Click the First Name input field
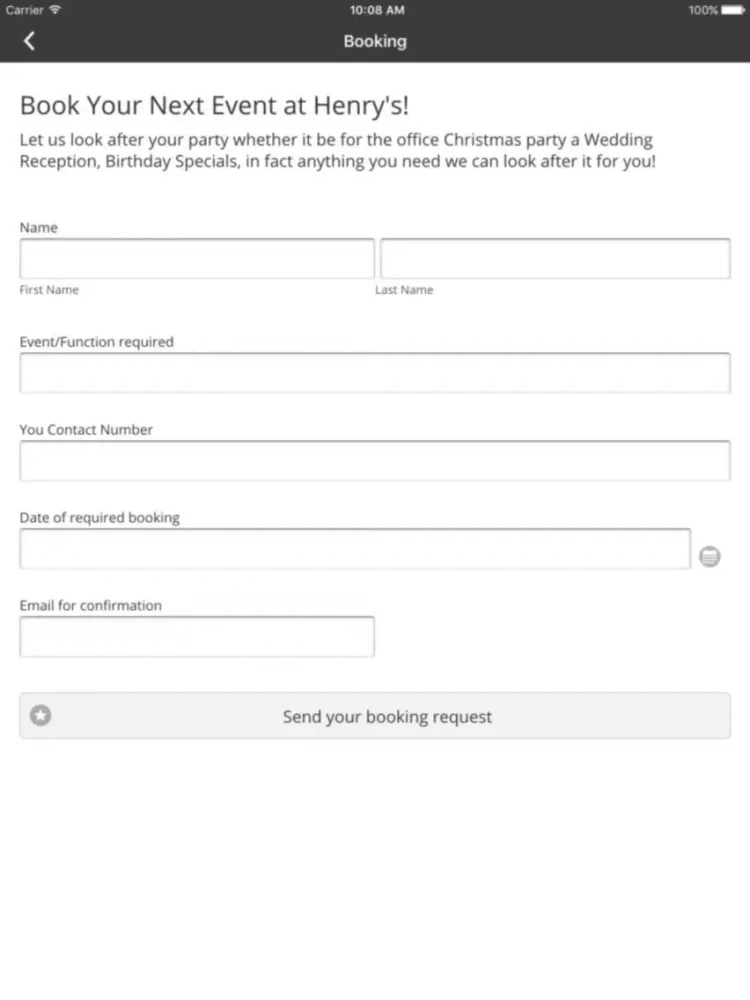Image resolution: width=750 pixels, height=1000 pixels. pos(196,258)
